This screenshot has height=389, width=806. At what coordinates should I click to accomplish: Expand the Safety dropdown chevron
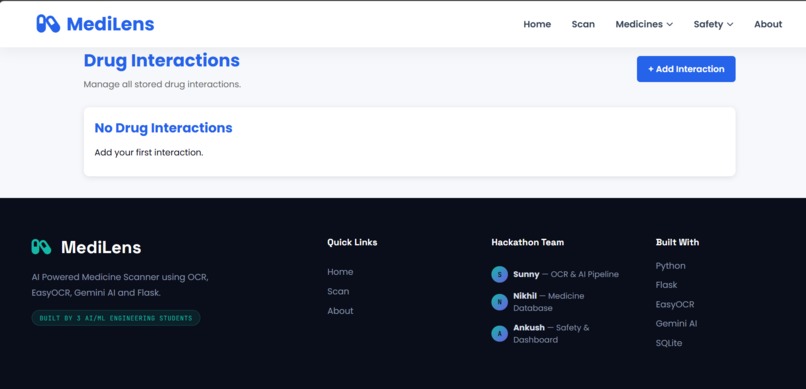(x=730, y=24)
